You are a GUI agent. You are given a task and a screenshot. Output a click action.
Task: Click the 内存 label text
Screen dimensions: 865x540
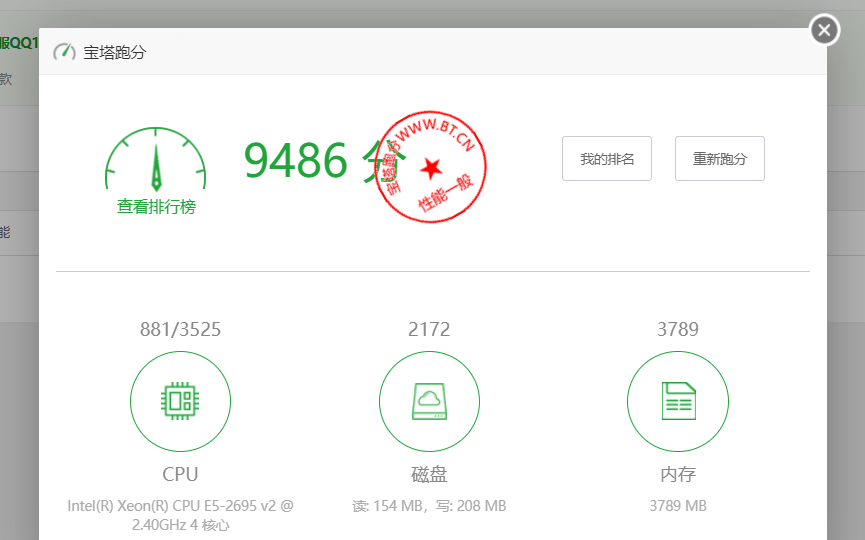coord(678,474)
